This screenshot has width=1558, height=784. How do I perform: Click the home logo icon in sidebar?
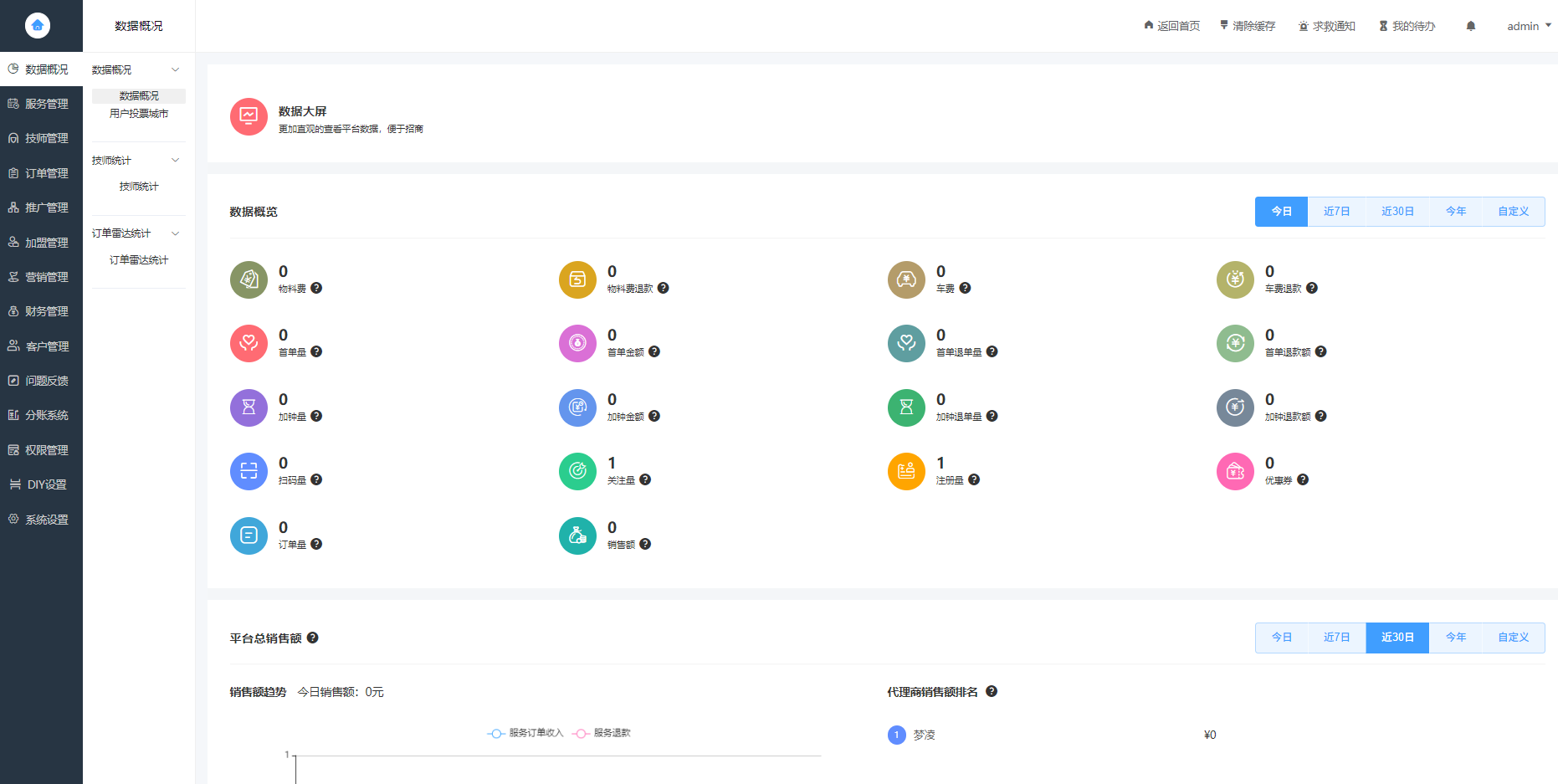(38, 25)
